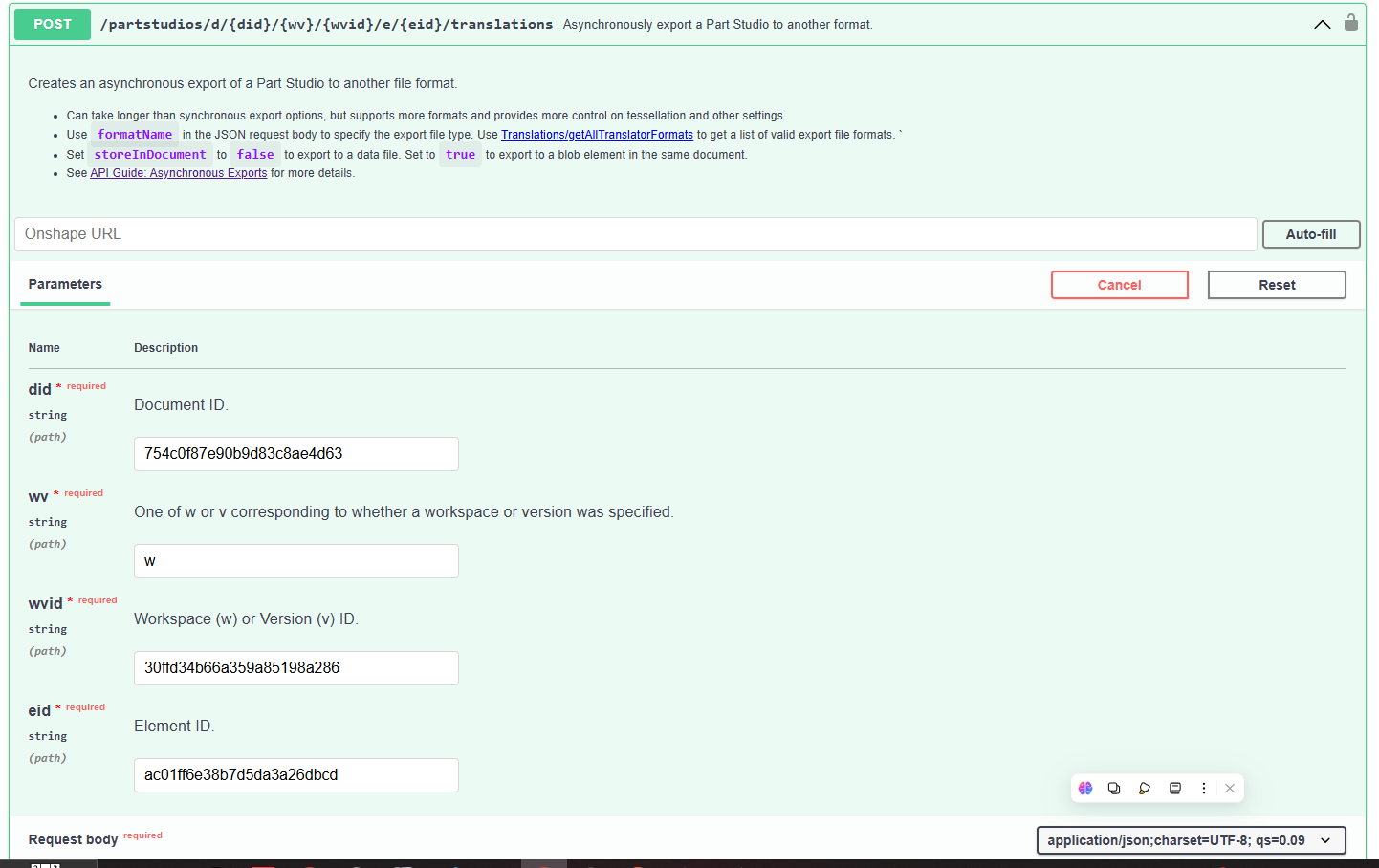This screenshot has width=1379, height=868.
Task: Click the brain AI assistant icon
Action: click(x=1085, y=789)
